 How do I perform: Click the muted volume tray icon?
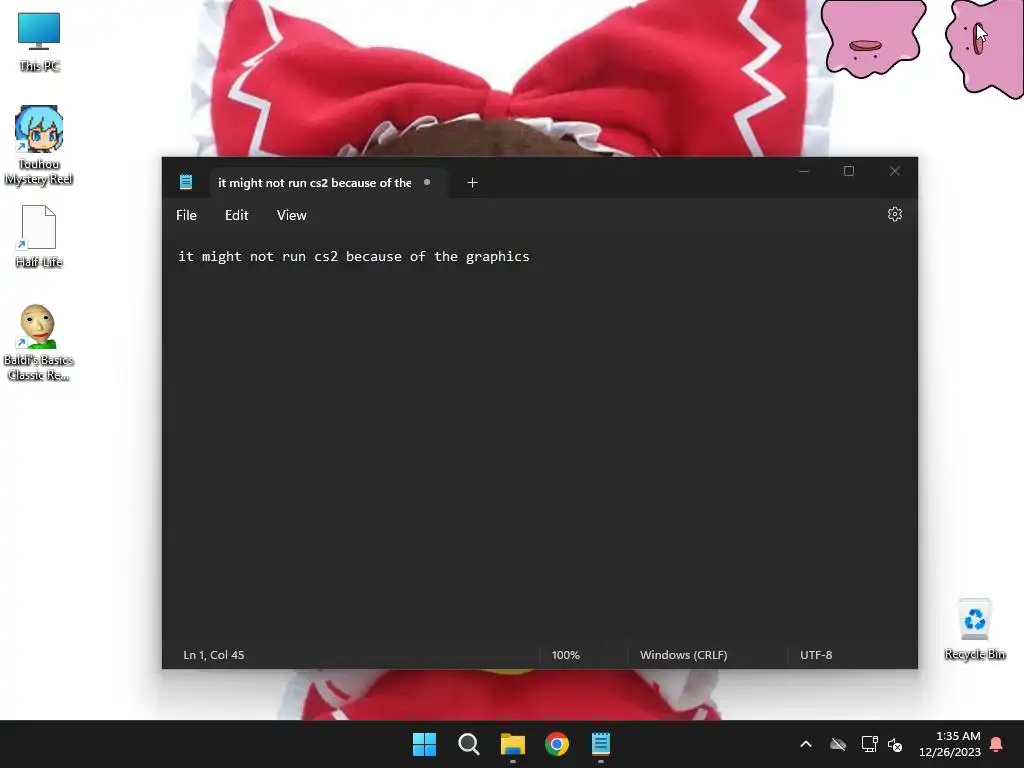coord(895,744)
